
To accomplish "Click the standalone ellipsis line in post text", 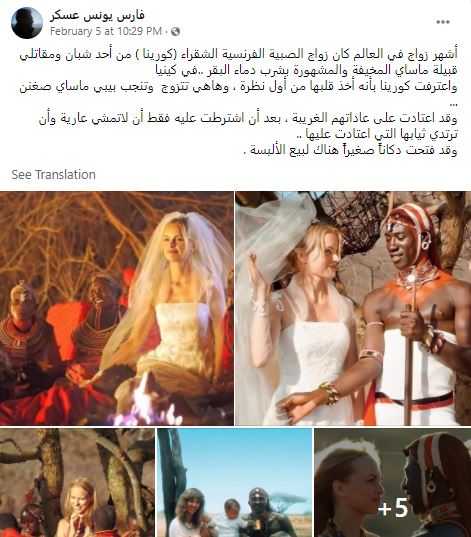I will 453,103.
